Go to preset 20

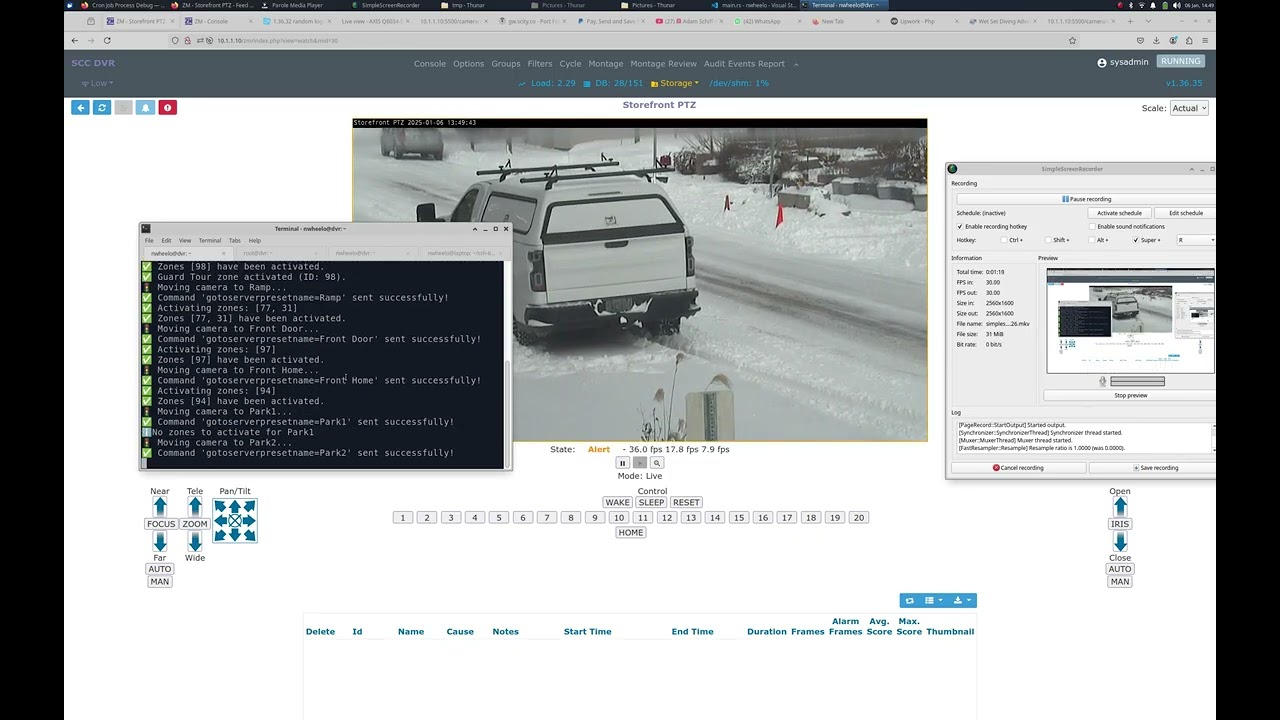coord(859,518)
